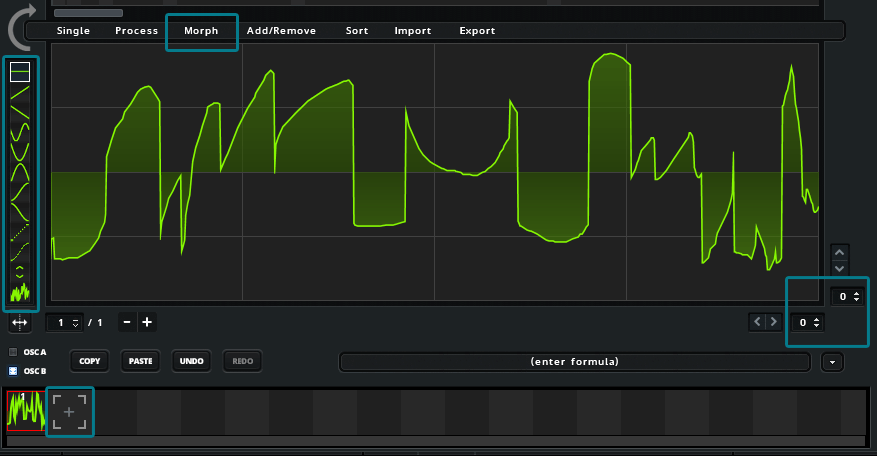Select the ramp up line shape
Image resolution: width=877 pixels, height=456 pixels.
tap(20, 94)
